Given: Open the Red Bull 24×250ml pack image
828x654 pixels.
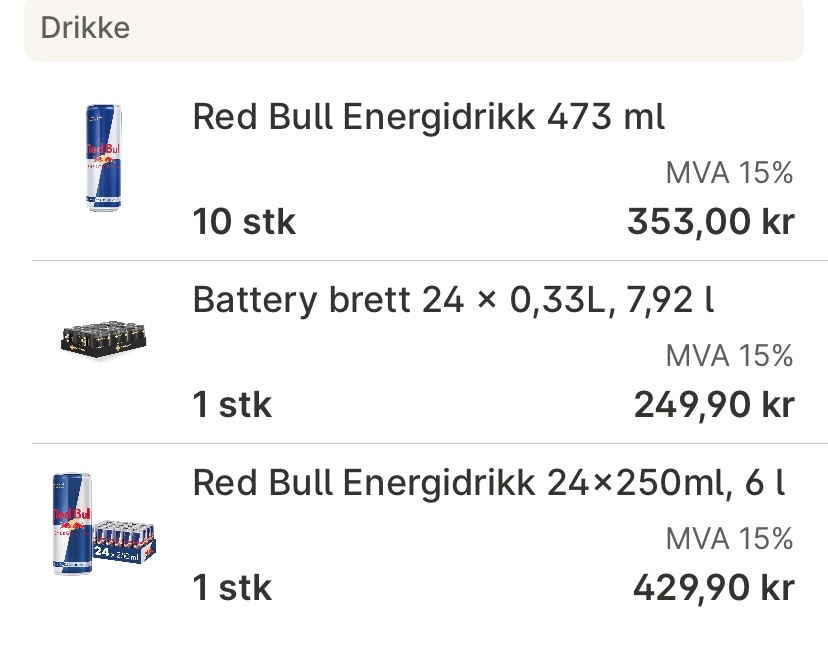Looking at the screenshot, I should pos(104,524).
